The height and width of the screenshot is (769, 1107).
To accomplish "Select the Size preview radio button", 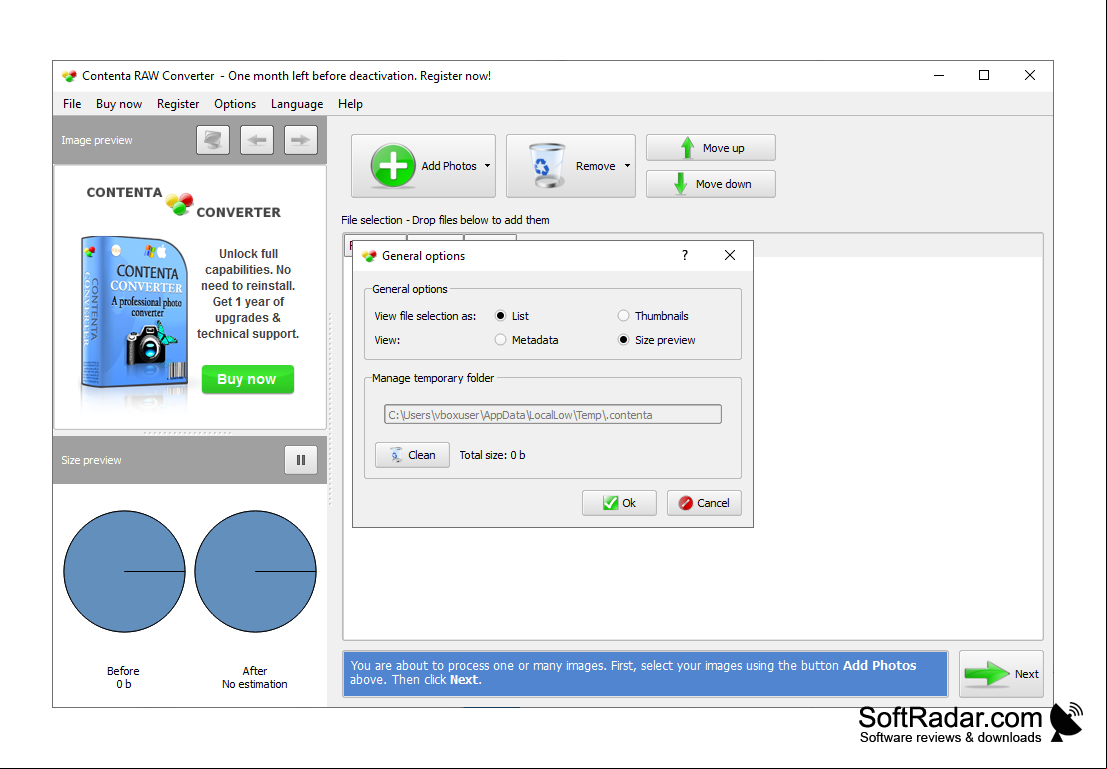I will pos(623,340).
